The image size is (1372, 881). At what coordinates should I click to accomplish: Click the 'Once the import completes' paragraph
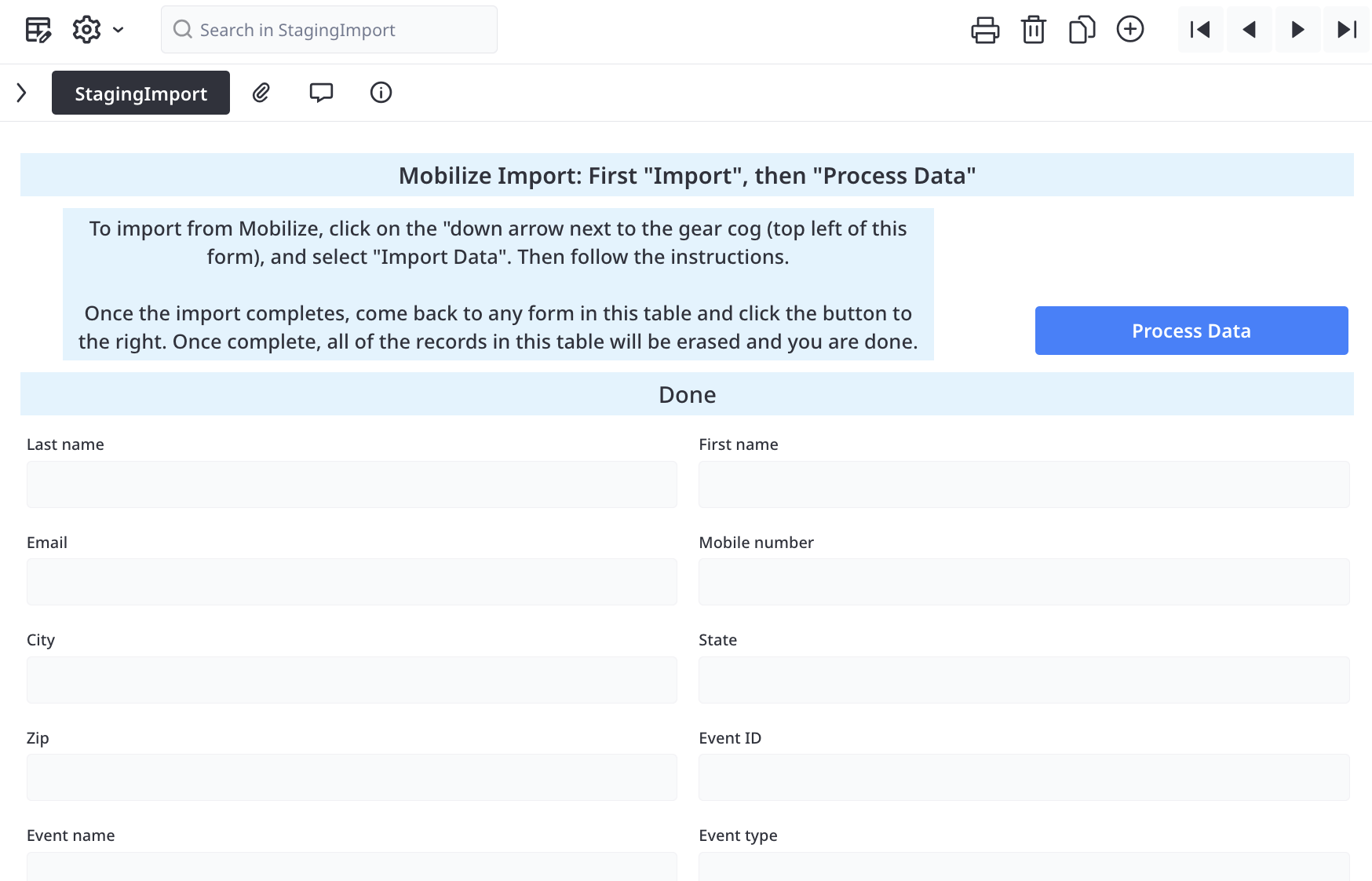pos(498,327)
